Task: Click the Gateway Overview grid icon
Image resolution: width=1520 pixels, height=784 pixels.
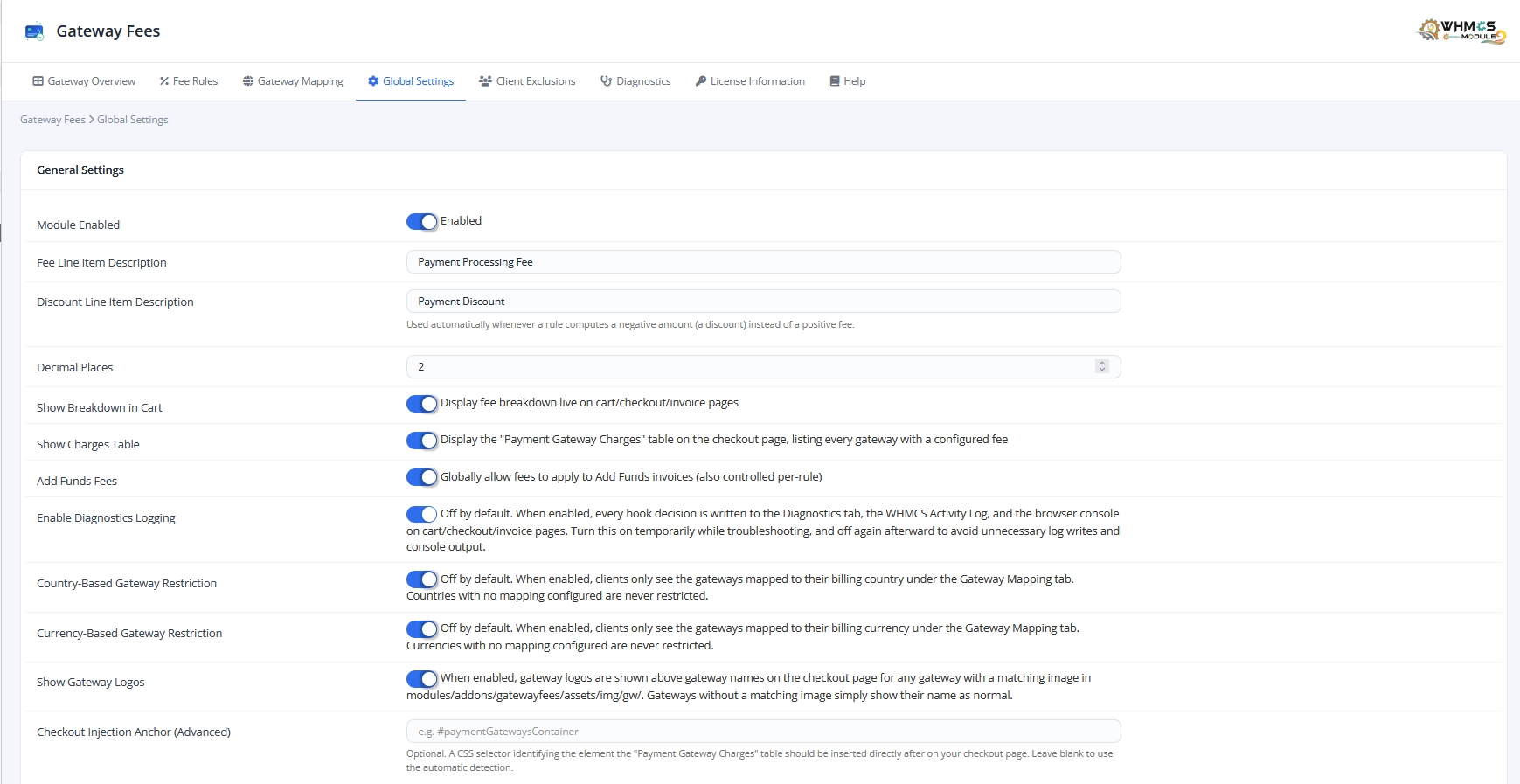Action: click(38, 81)
